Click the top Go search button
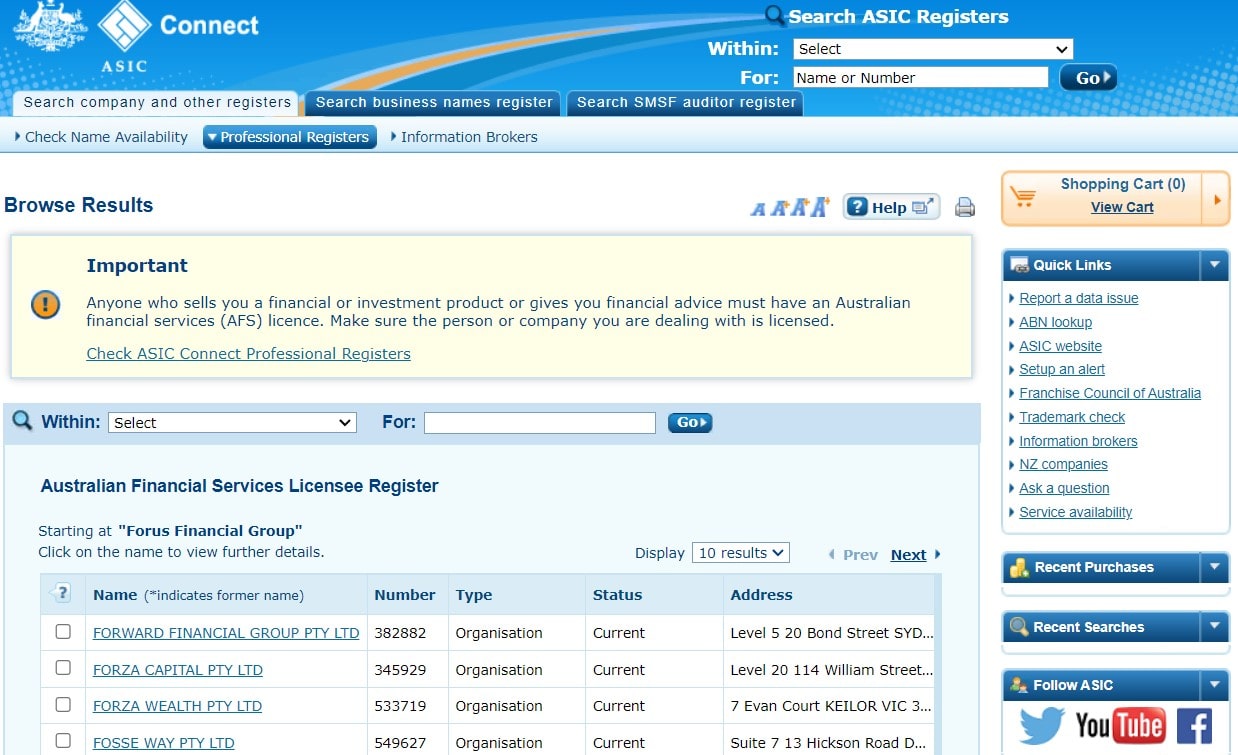The image size is (1238, 755). pos(1088,78)
